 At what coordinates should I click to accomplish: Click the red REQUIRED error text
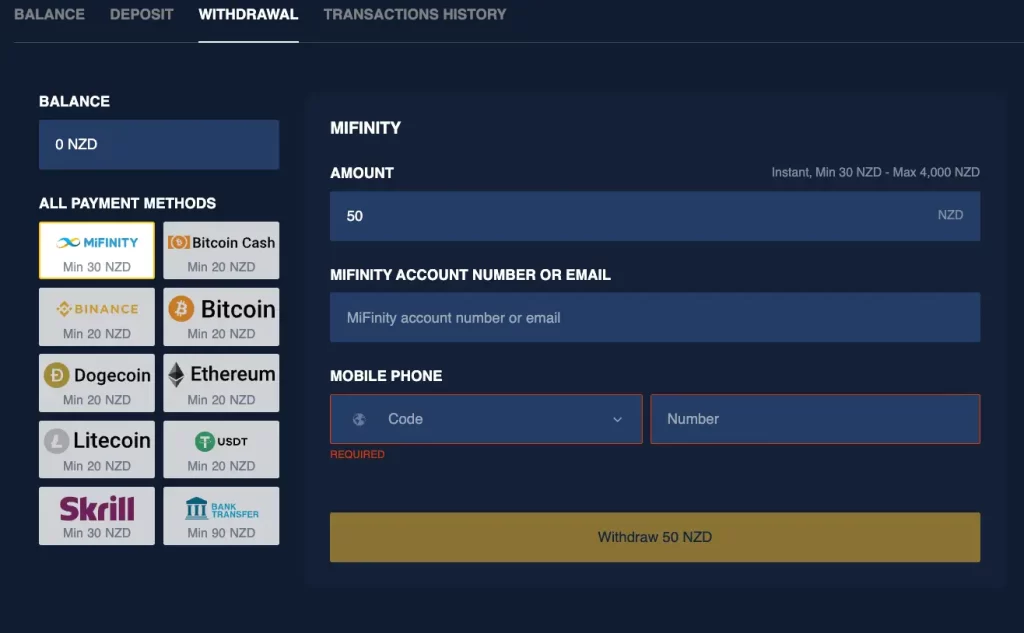click(x=357, y=454)
